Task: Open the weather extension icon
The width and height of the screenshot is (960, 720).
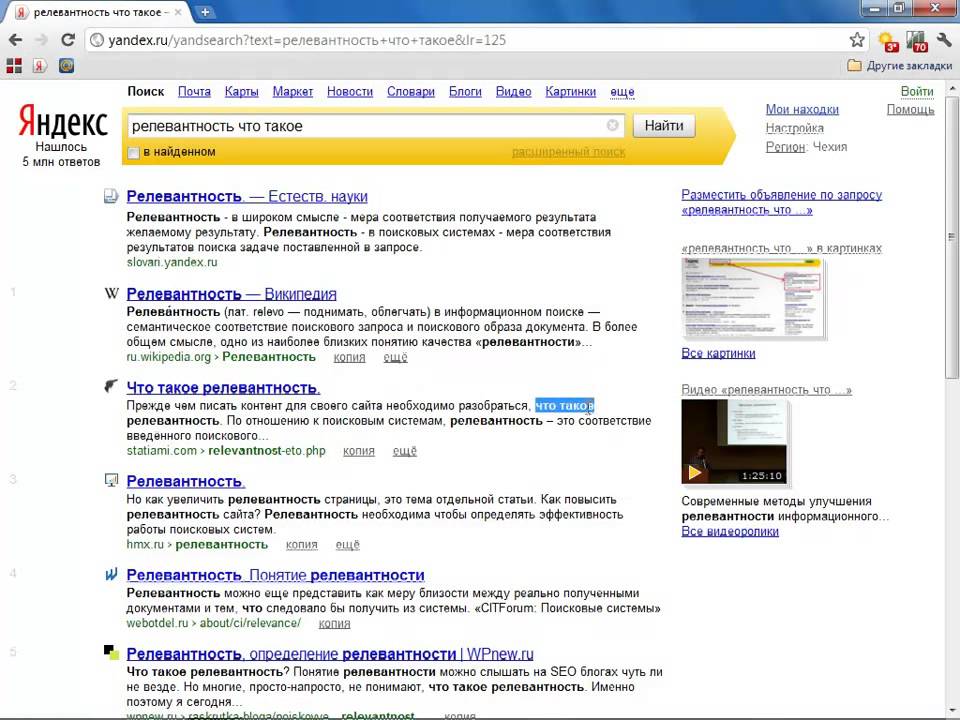Action: 888,42
